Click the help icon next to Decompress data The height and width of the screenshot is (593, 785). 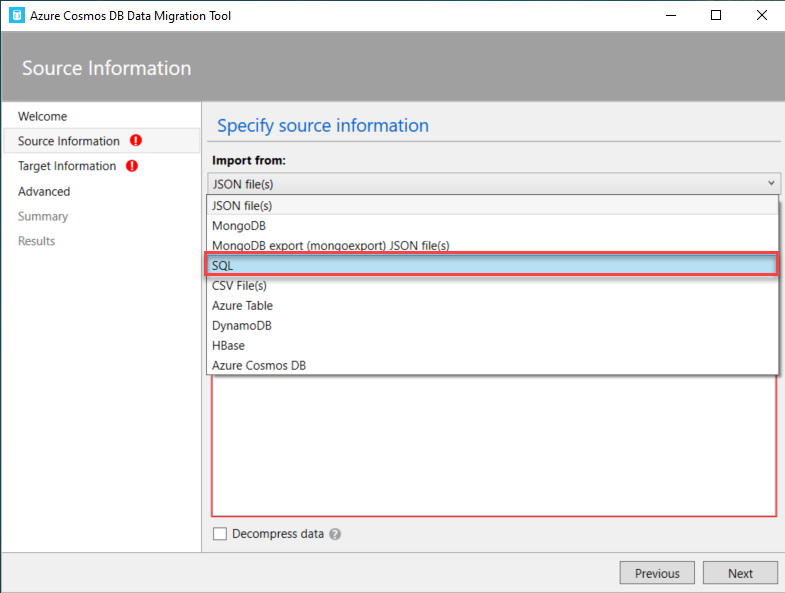coord(335,534)
